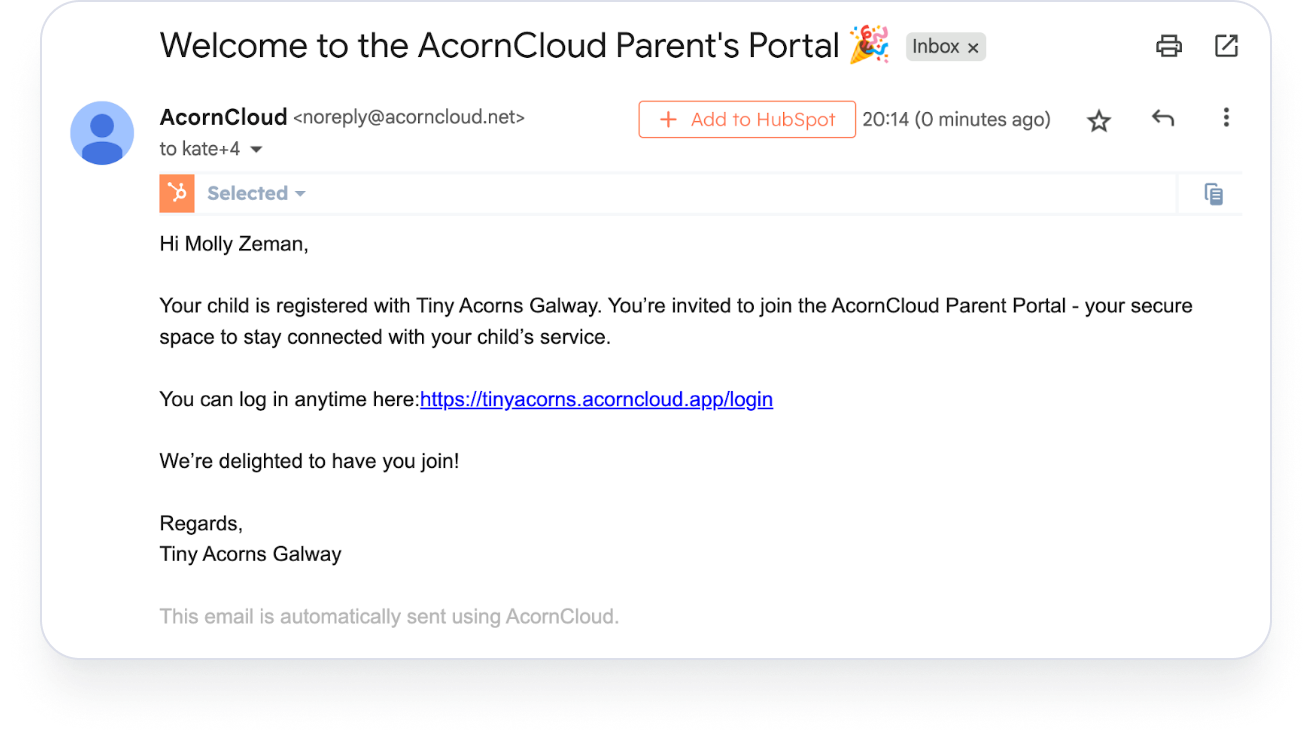Screen dimensions: 1312x740
Task: Open the Selected dropdown in HubSpot bar
Action: tap(256, 193)
